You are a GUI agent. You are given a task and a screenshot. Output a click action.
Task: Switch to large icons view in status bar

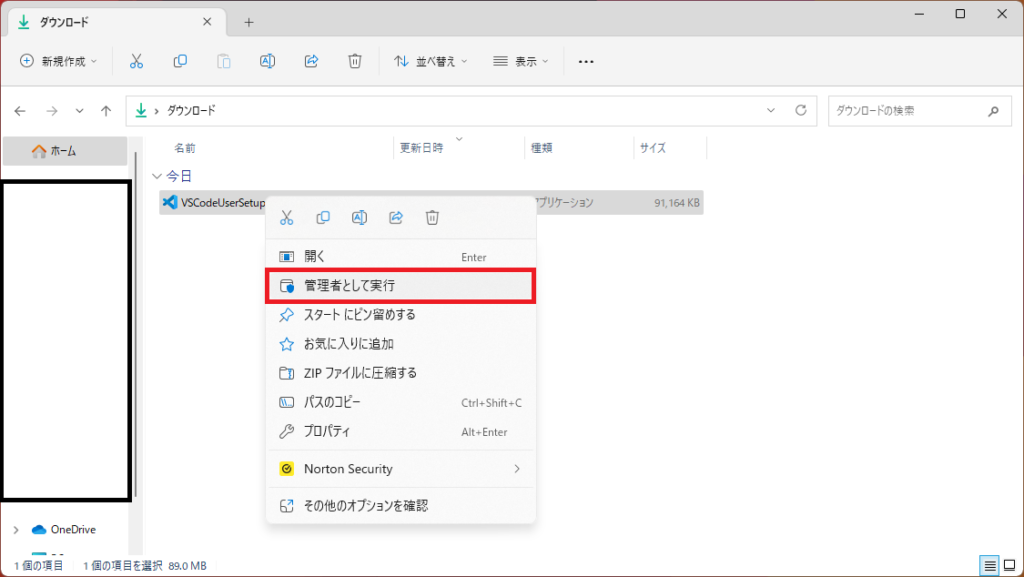[1010, 565]
